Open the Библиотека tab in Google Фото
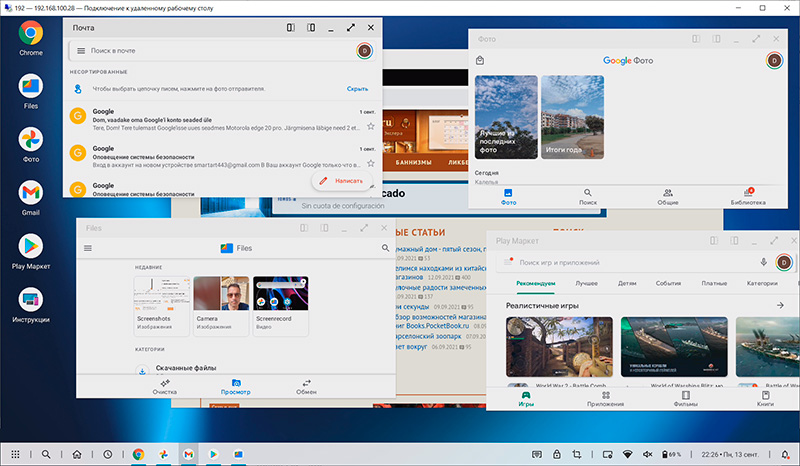 (x=747, y=196)
